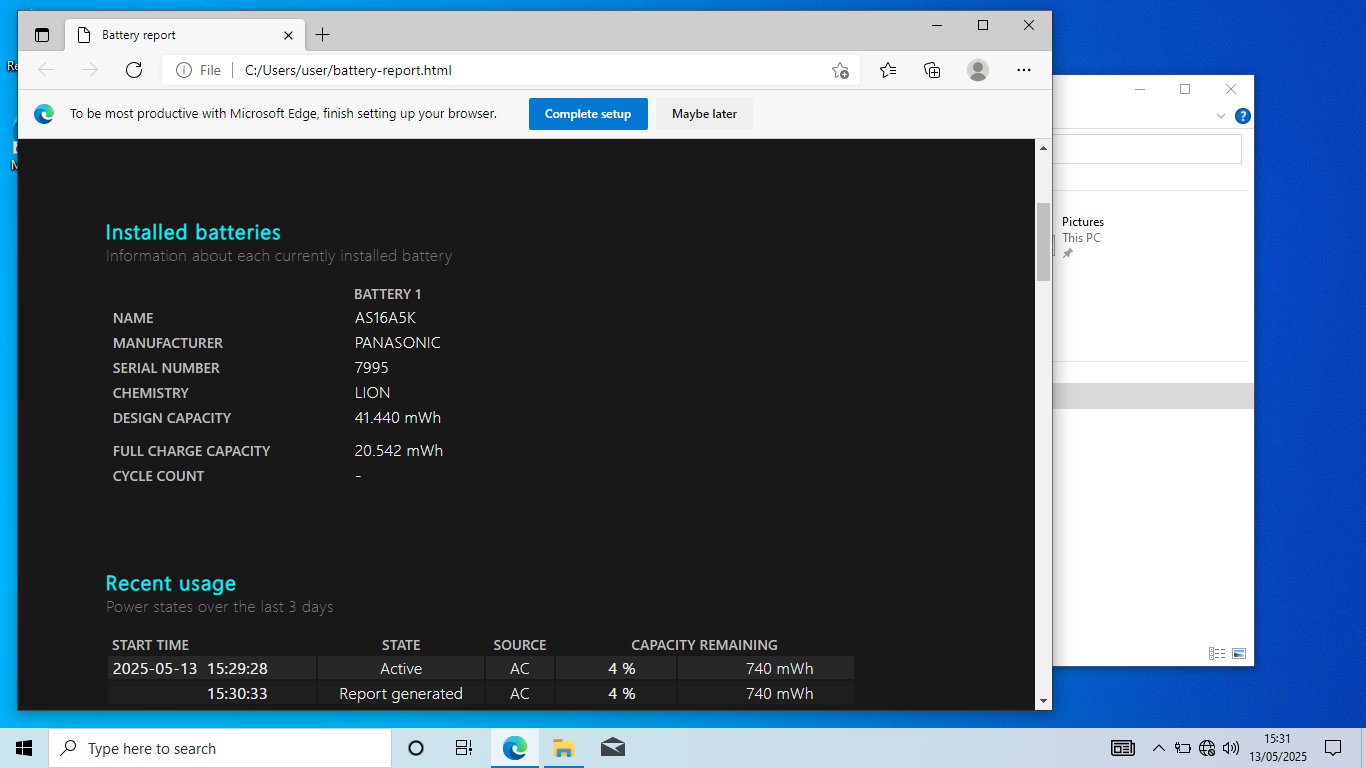Image resolution: width=1366 pixels, height=768 pixels.
Task: Select full charge capacity 20.542 mWh
Action: pyautogui.click(x=398, y=451)
